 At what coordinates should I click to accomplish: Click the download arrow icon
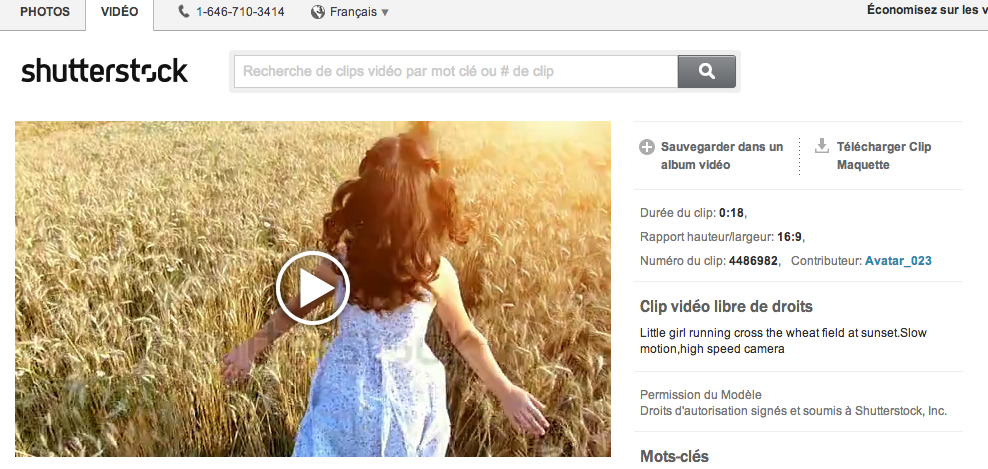(822, 146)
